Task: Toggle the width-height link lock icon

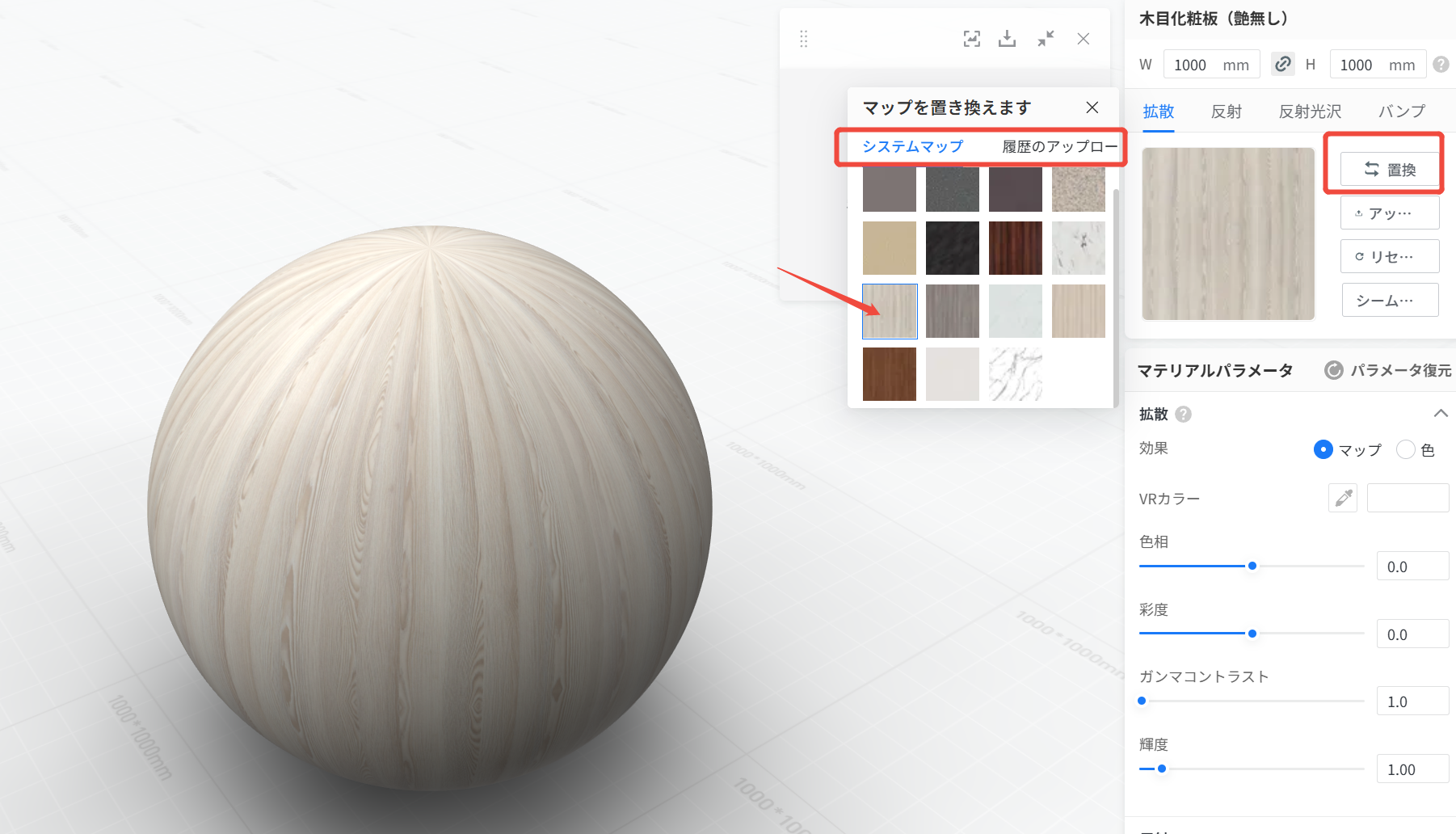Action: click(x=1282, y=64)
